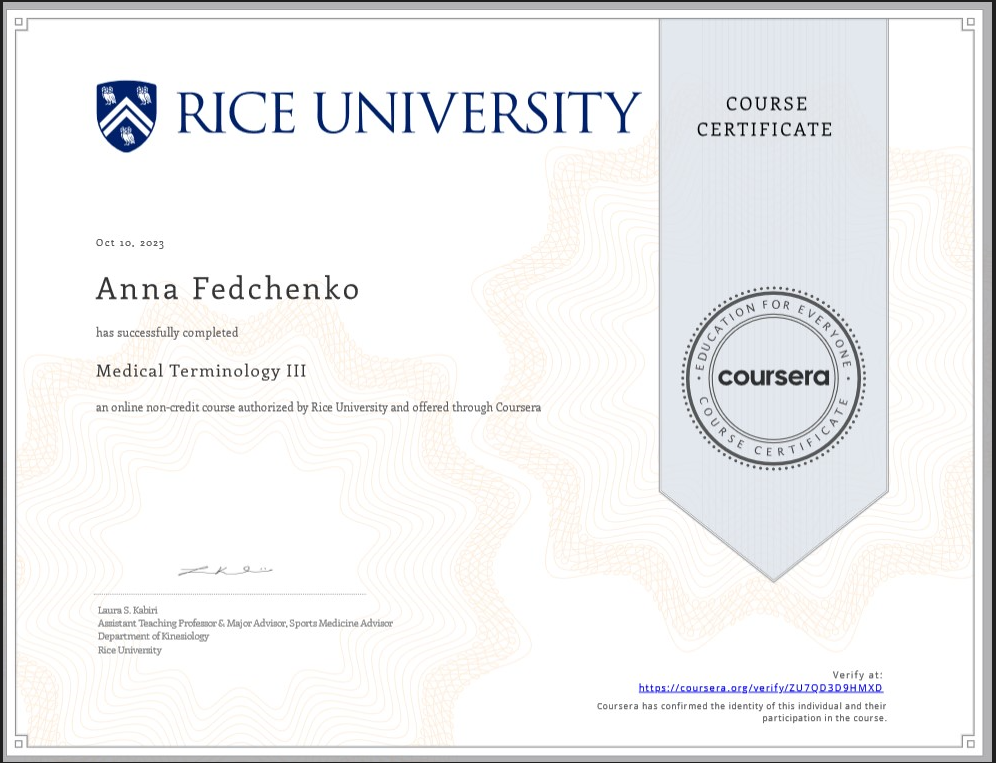Click the date Oct 10, 2023
Screen dimensions: 996x763
tap(130, 243)
